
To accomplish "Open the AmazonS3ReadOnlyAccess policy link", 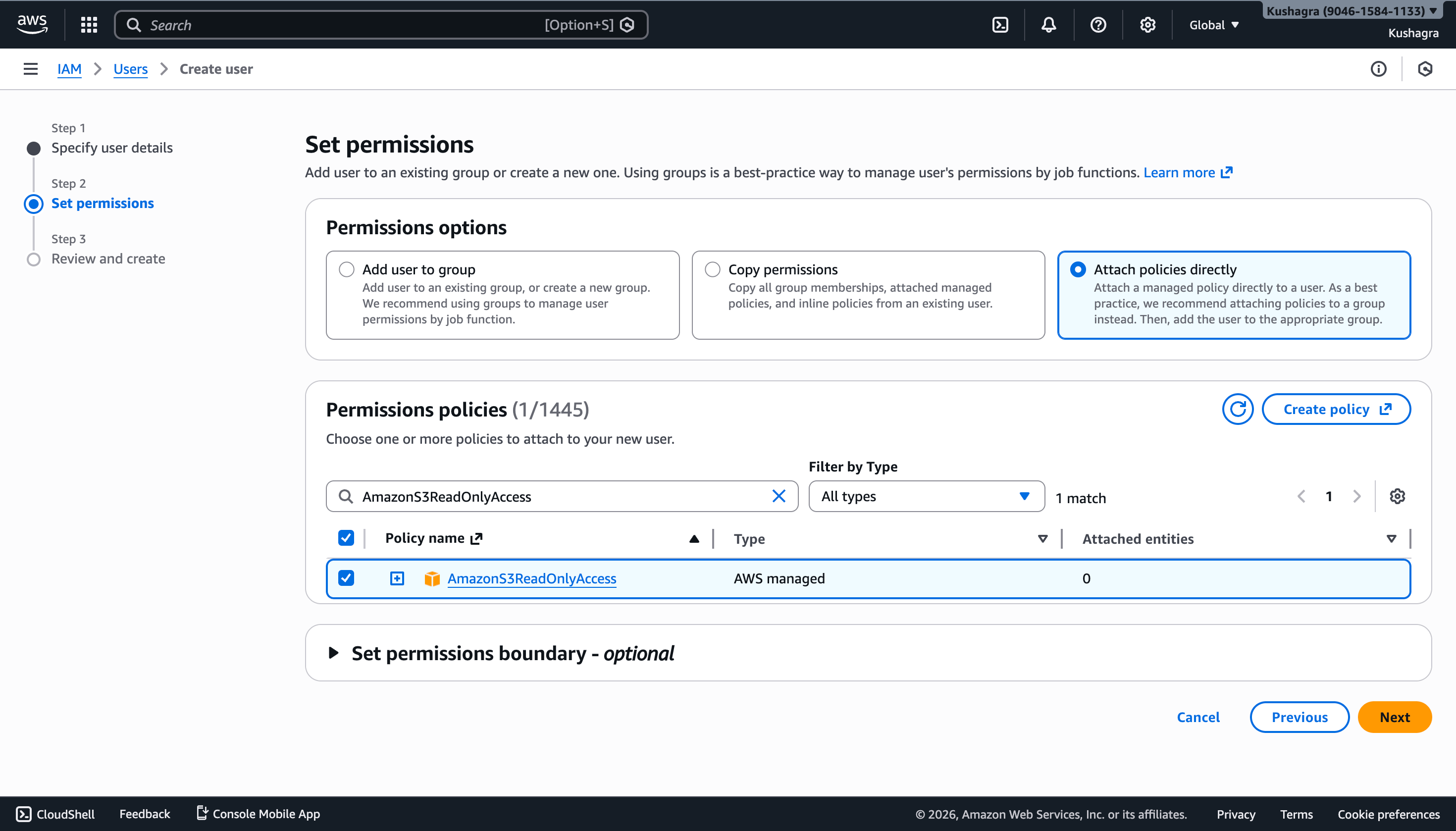I will (x=532, y=578).
